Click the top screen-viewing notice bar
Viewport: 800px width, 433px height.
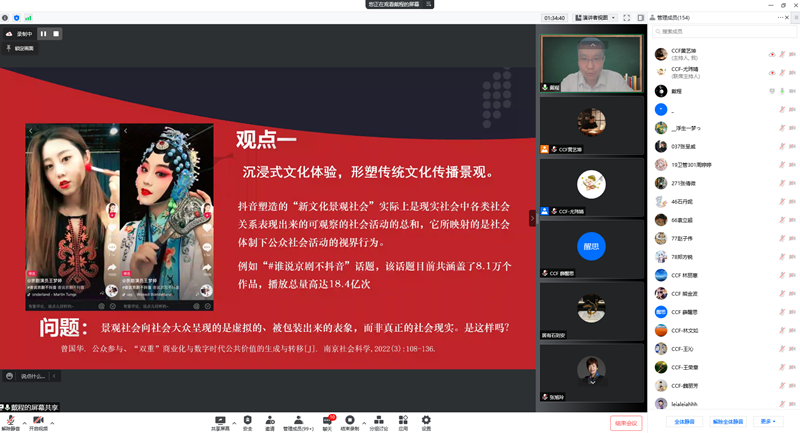[399, 4]
